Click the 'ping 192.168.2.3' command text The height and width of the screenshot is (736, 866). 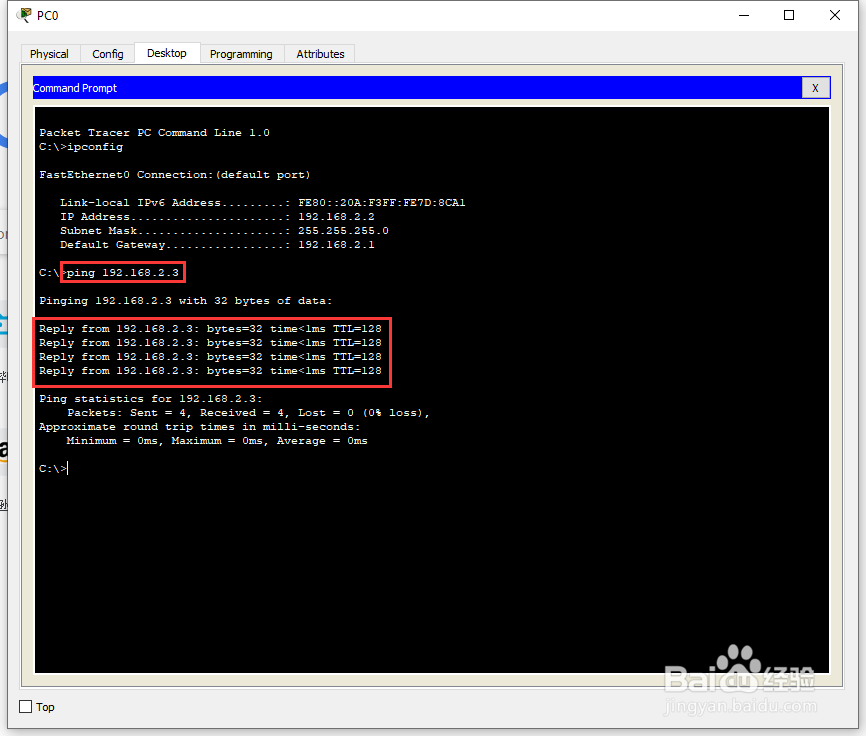coord(123,273)
